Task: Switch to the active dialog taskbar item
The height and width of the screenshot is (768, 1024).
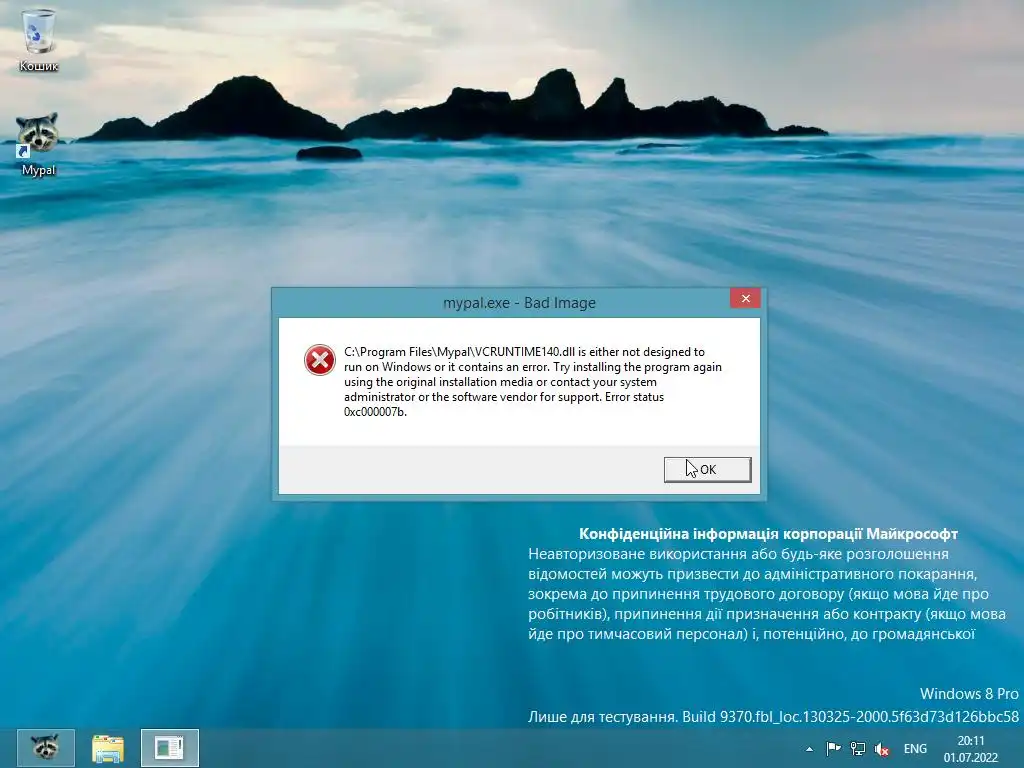Action: (170, 748)
